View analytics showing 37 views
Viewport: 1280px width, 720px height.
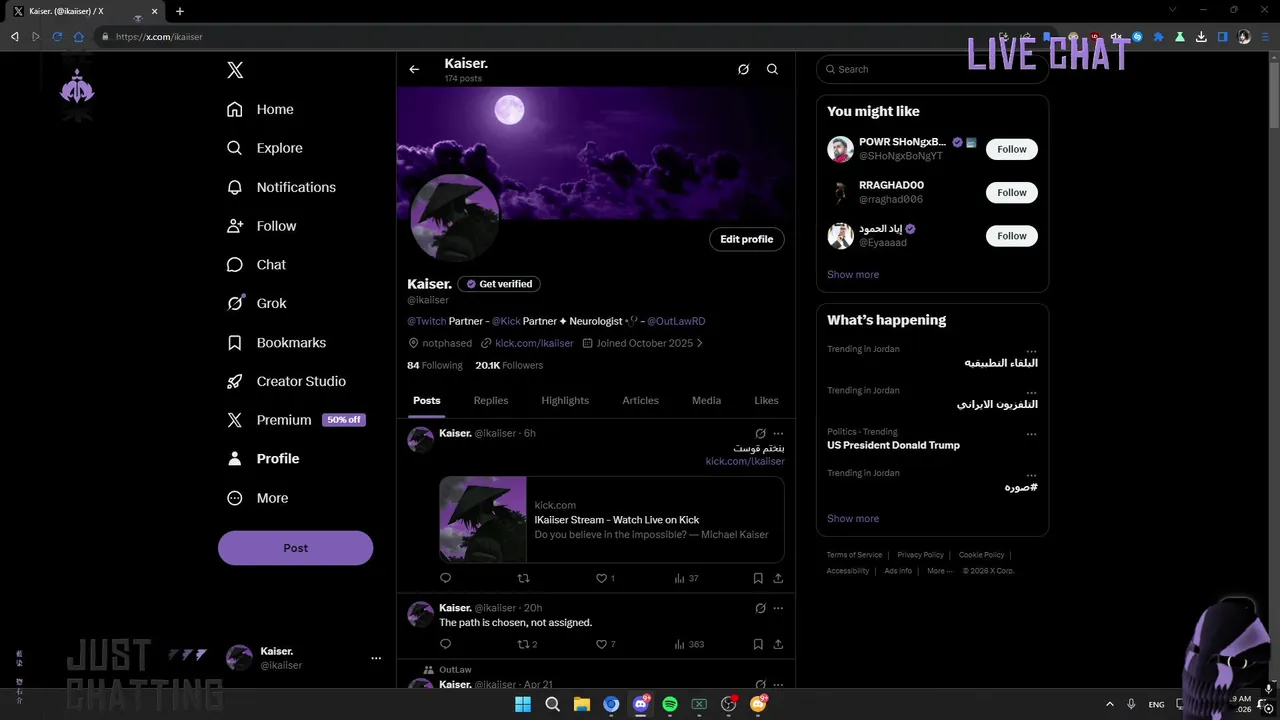(x=686, y=578)
